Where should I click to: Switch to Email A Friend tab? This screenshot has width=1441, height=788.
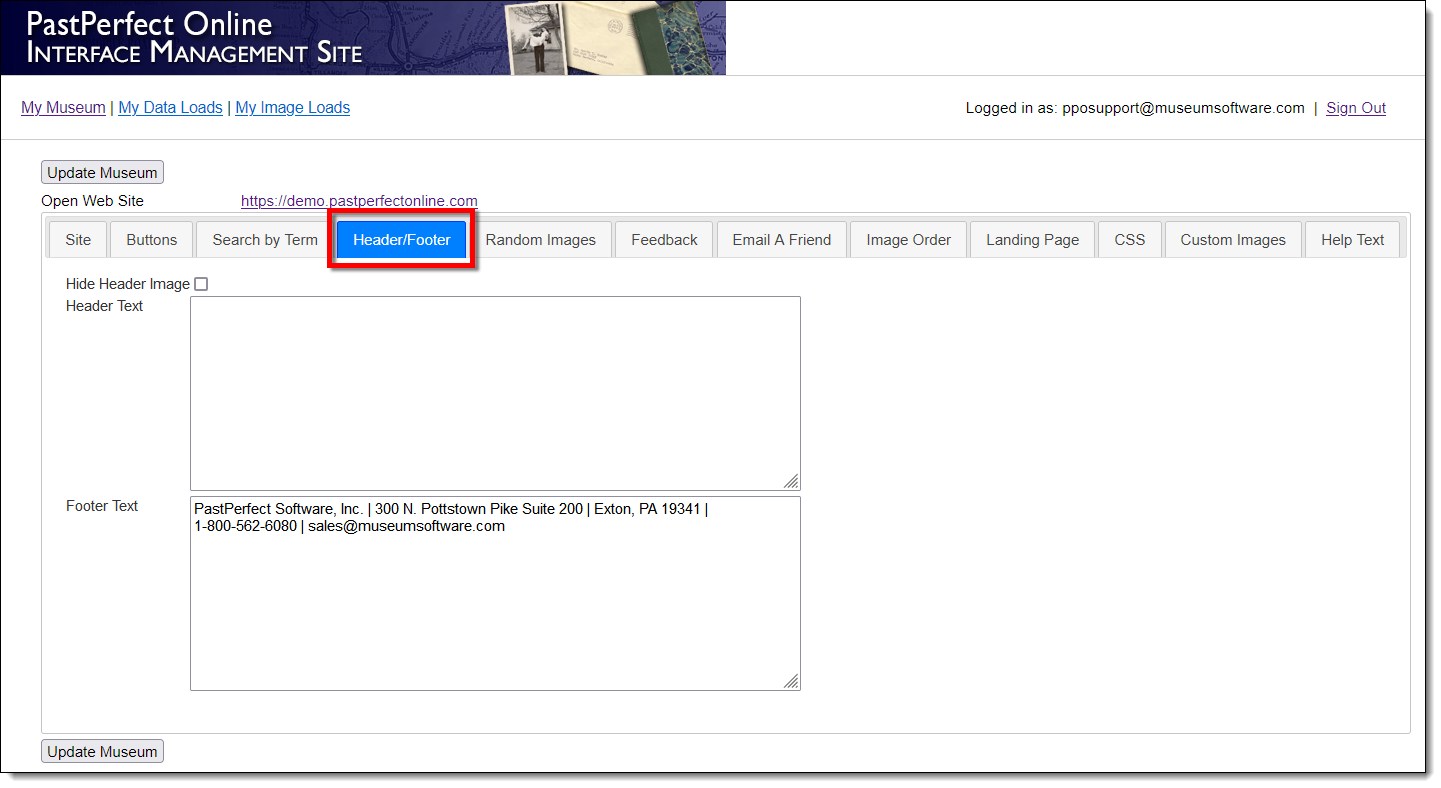click(x=782, y=240)
